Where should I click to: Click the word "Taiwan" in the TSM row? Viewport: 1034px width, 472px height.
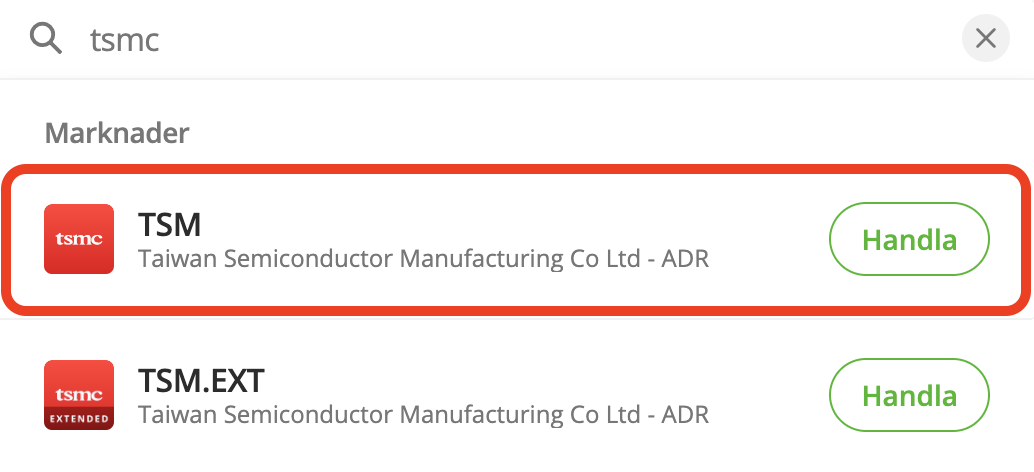click(178, 260)
